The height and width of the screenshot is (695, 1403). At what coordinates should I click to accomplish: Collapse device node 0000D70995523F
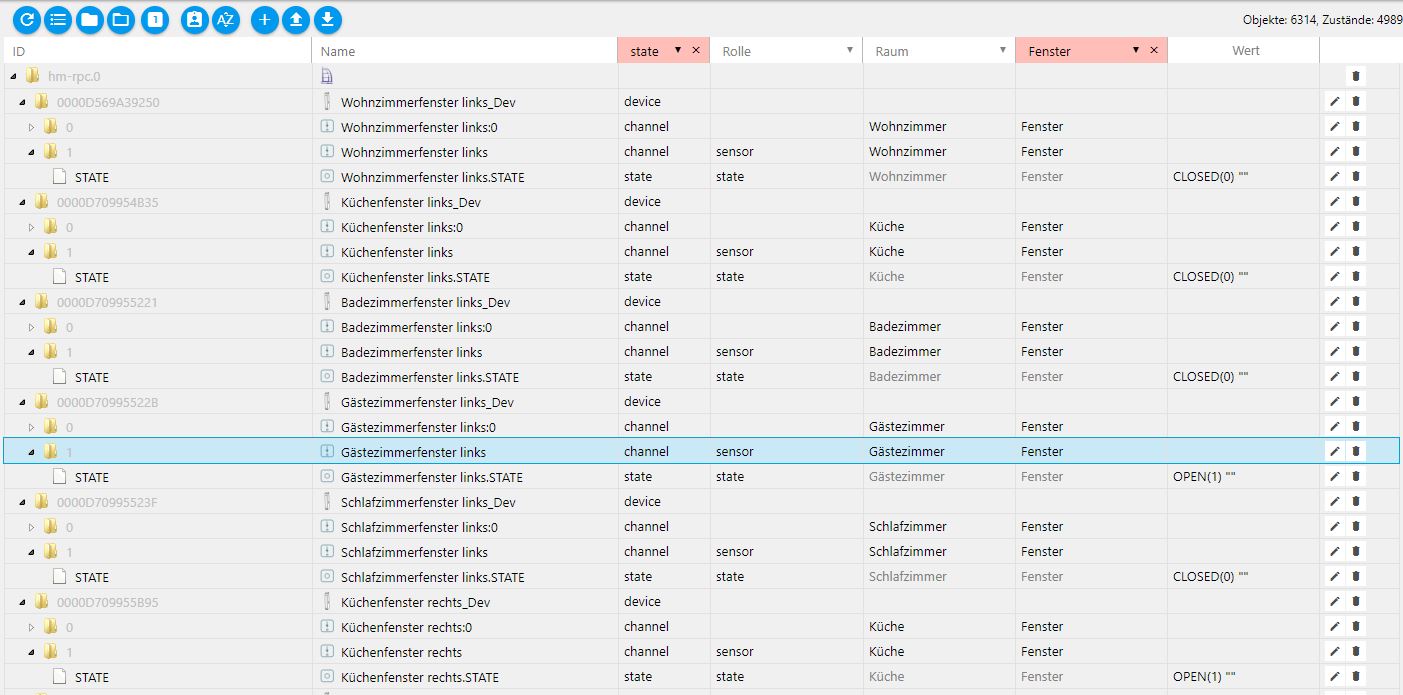click(22, 501)
